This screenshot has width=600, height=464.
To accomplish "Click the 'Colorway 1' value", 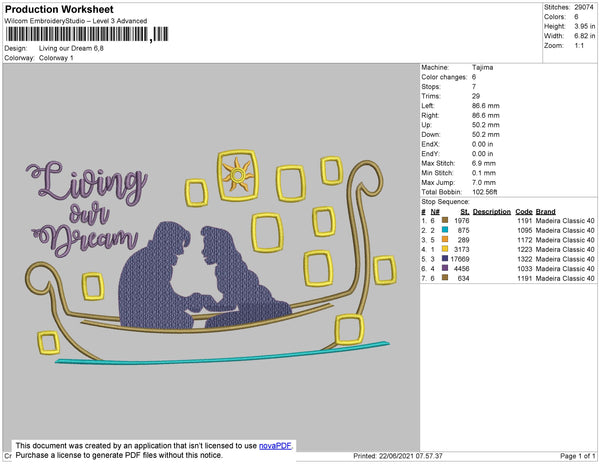I will click(x=56, y=58).
